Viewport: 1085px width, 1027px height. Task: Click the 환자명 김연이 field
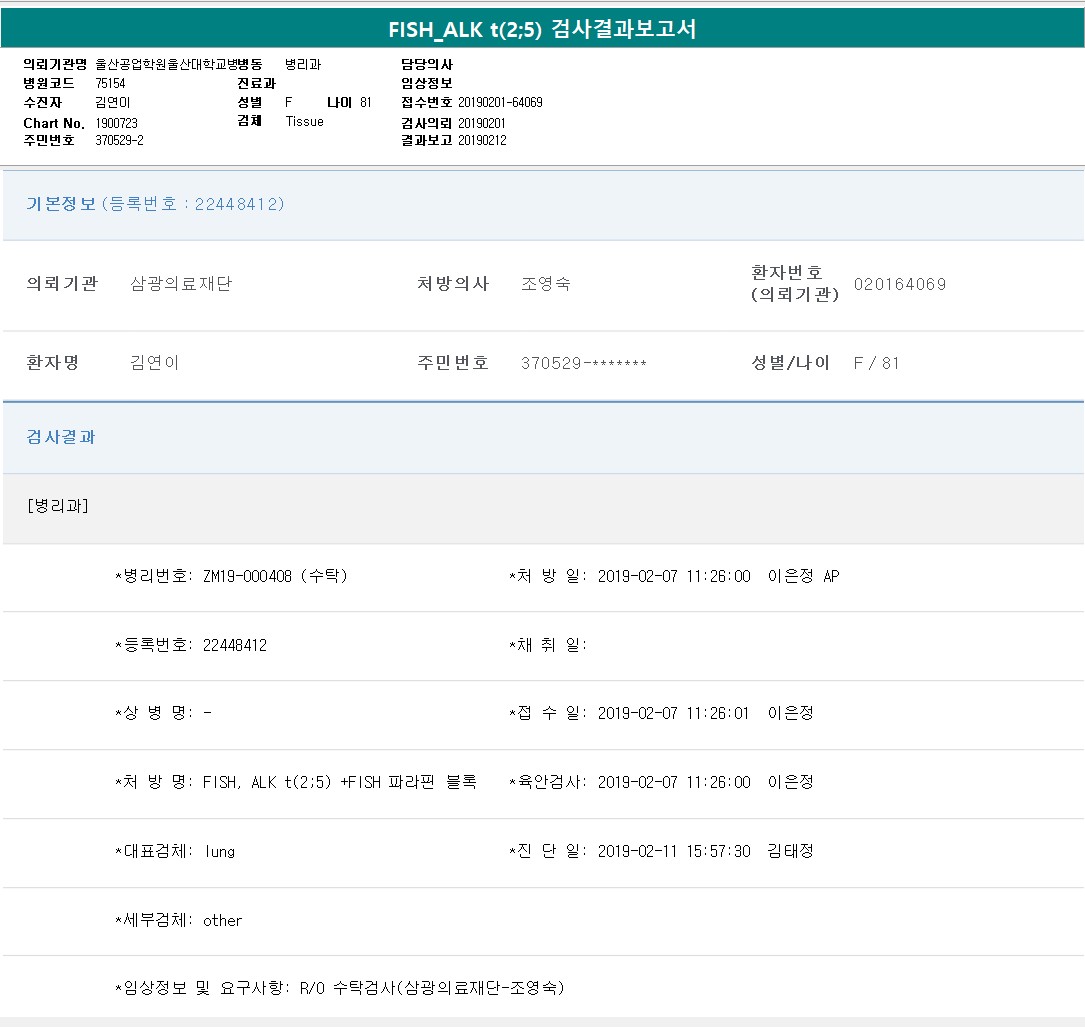(155, 363)
